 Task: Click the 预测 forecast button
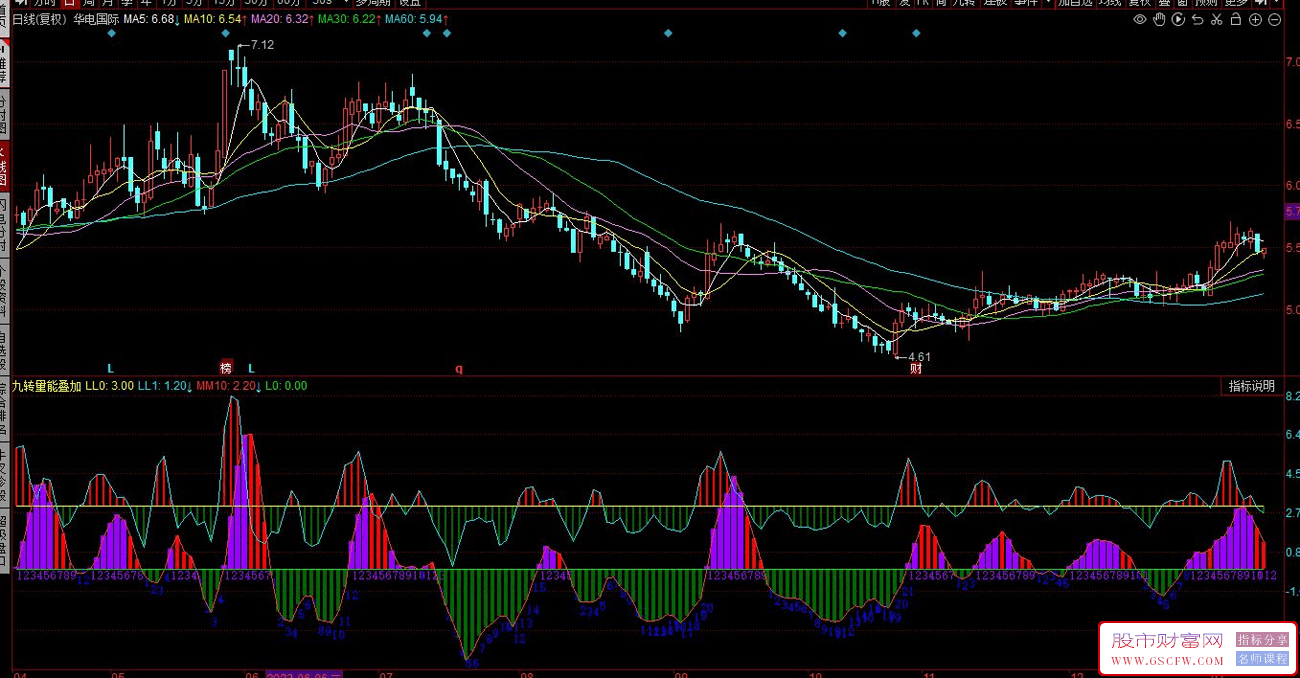pyautogui.click(x=1206, y=4)
